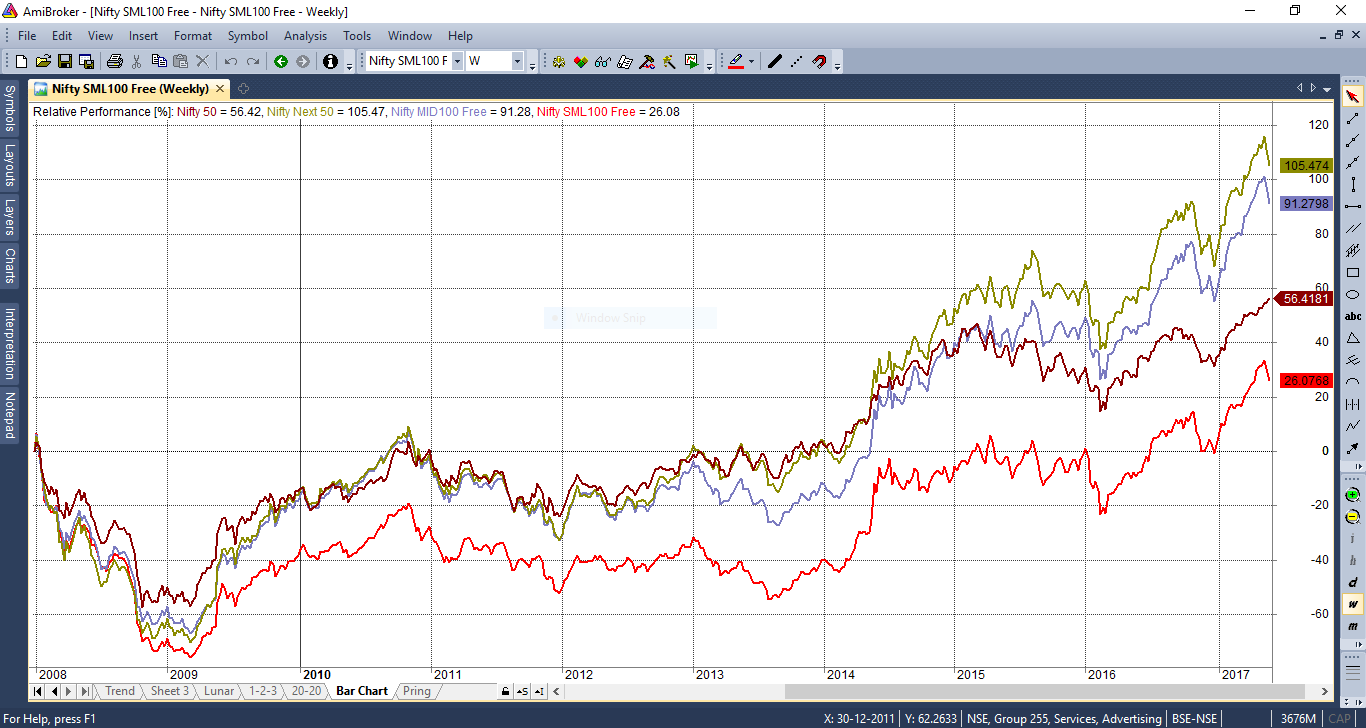Select the arc drawing tool
The image size is (1366, 728).
click(x=1353, y=382)
